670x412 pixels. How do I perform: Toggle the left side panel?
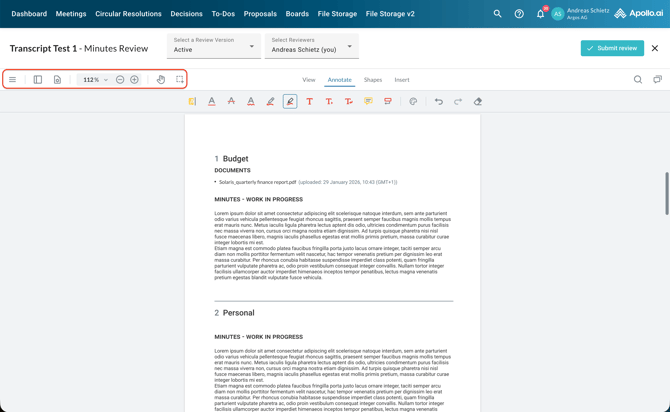click(x=38, y=80)
